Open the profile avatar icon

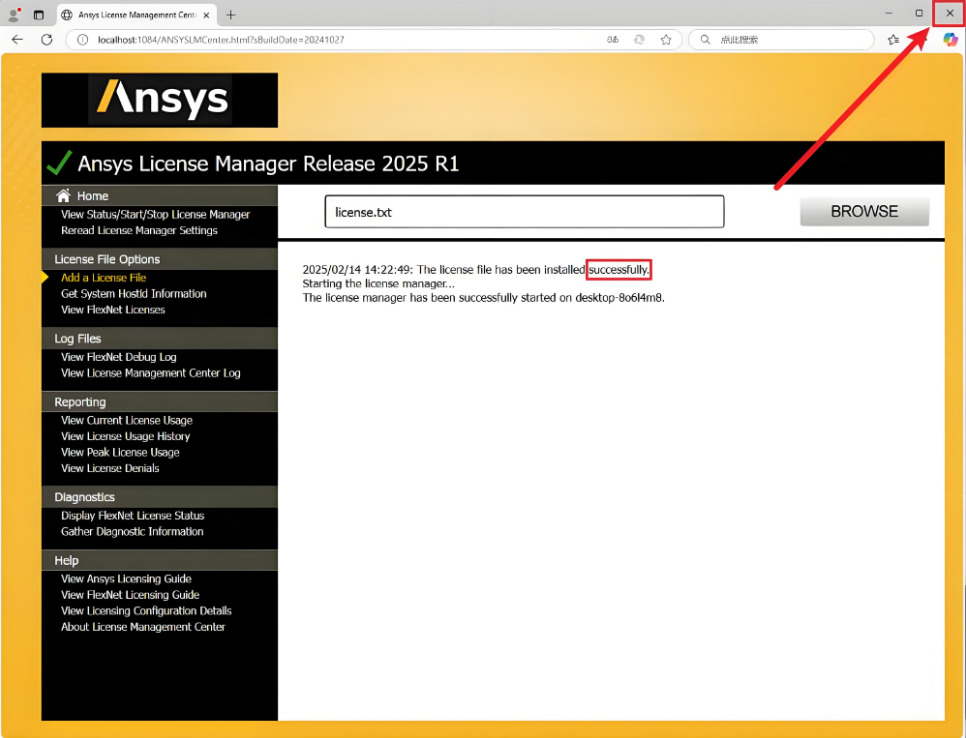click(14, 14)
